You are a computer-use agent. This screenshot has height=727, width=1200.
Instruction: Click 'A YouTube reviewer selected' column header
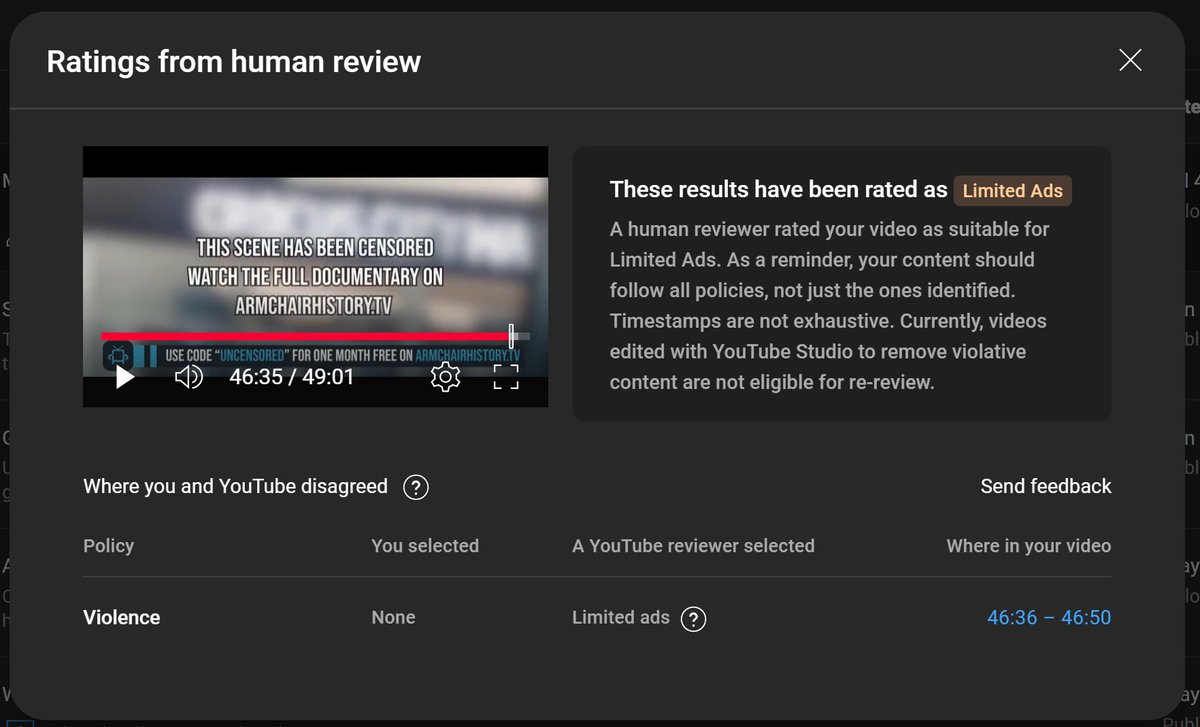693,546
